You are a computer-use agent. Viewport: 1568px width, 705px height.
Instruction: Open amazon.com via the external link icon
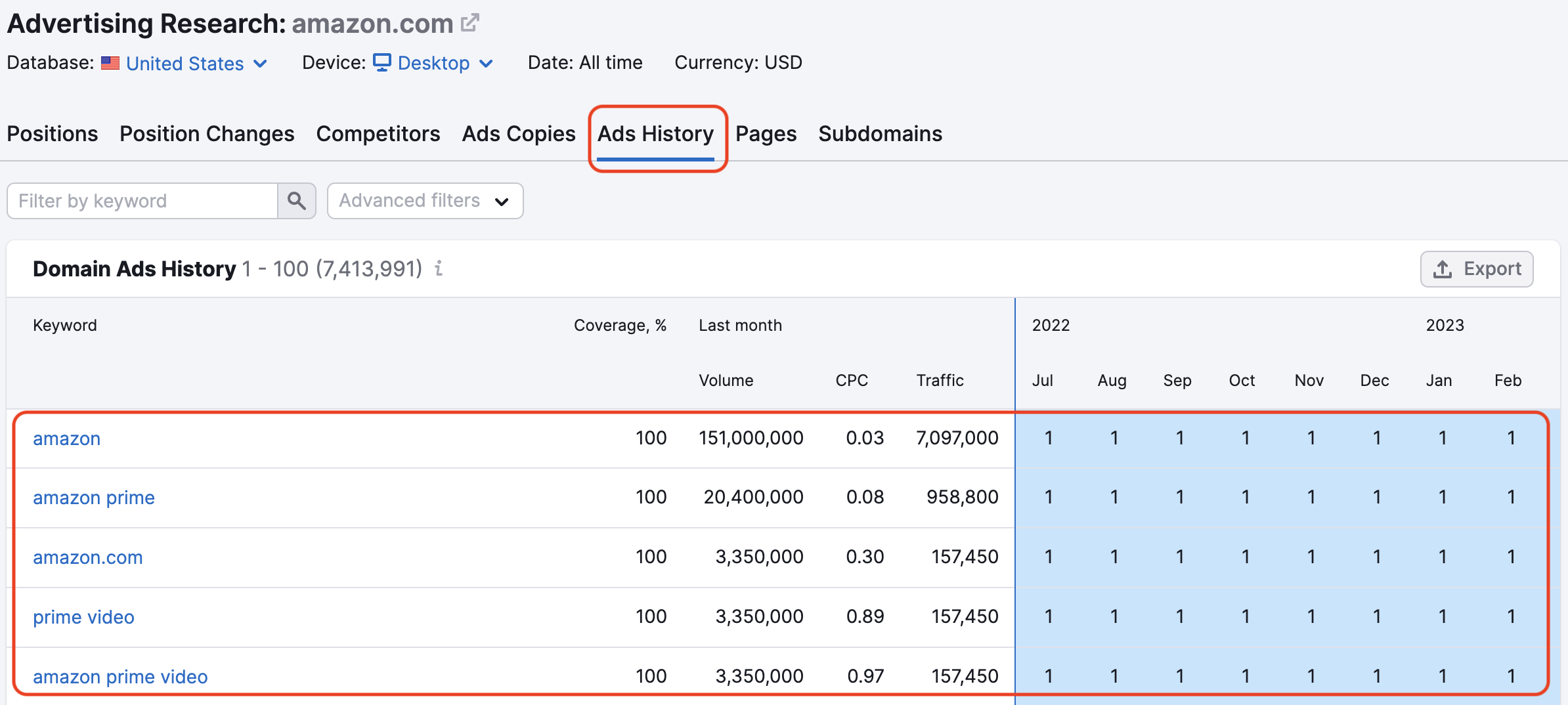[x=469, y=22]
